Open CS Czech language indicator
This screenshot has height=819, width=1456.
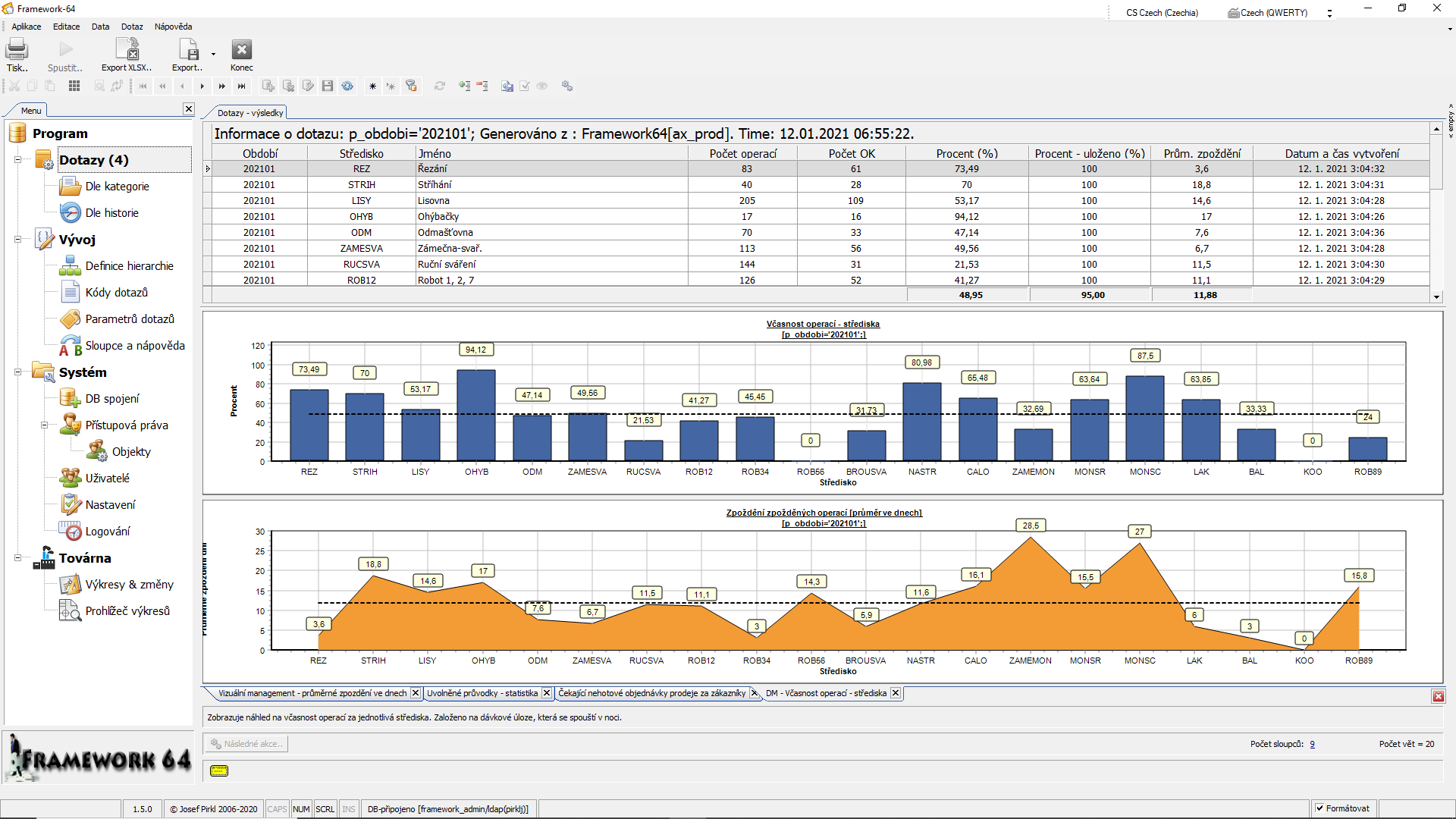click(x=1162, y=13)
